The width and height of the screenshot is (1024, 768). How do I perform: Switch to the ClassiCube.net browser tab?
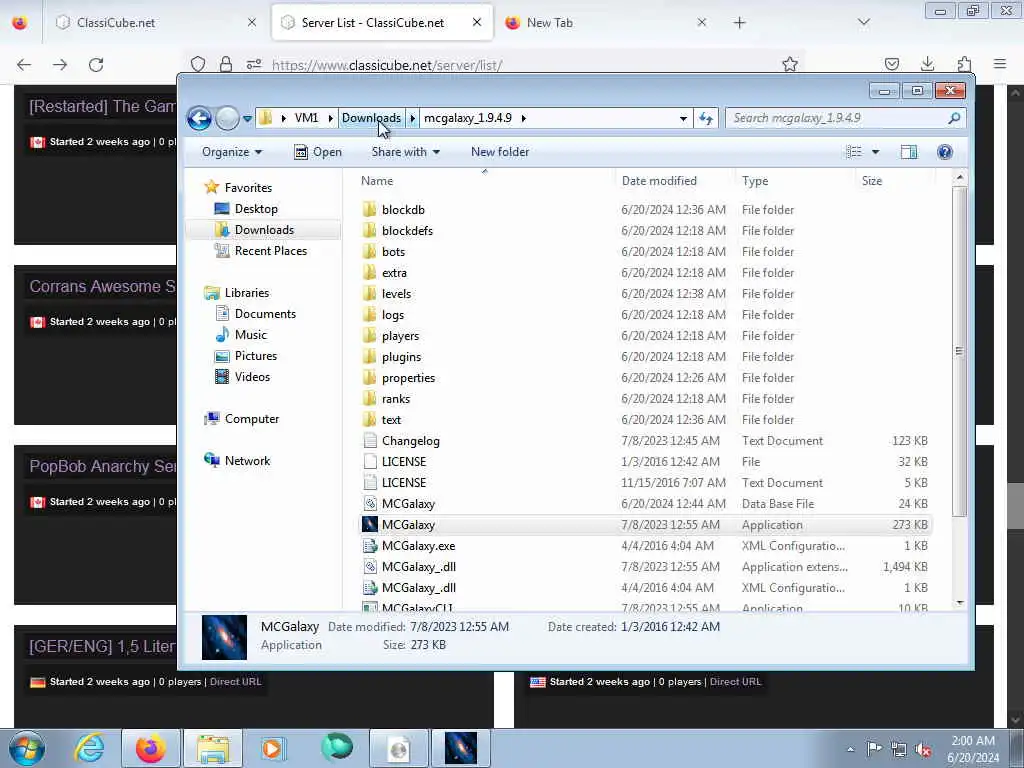point(155,23)
